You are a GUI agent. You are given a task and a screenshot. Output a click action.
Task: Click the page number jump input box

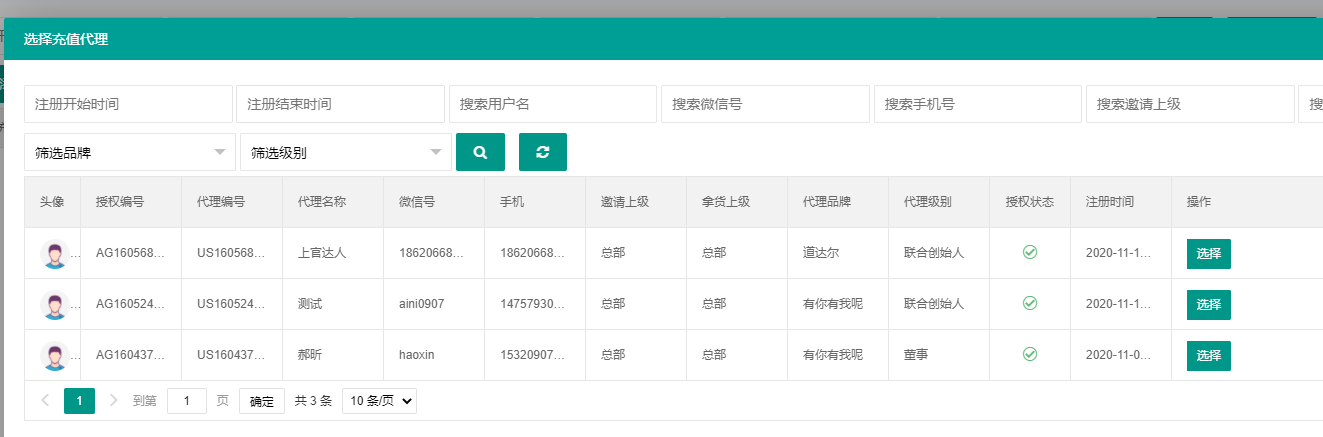click(187, 401)
